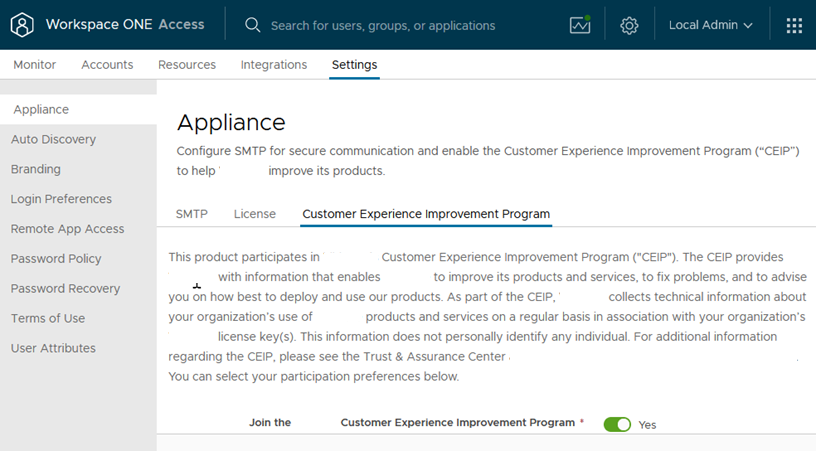Open the License sub-tab
This screenshot has width=816, height=451.
pos(254,214)
